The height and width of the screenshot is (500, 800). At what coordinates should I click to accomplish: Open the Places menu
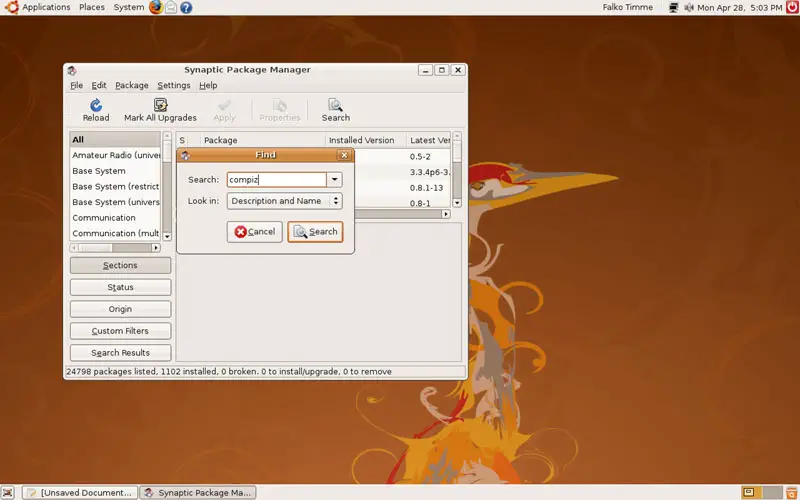[92, 7]
